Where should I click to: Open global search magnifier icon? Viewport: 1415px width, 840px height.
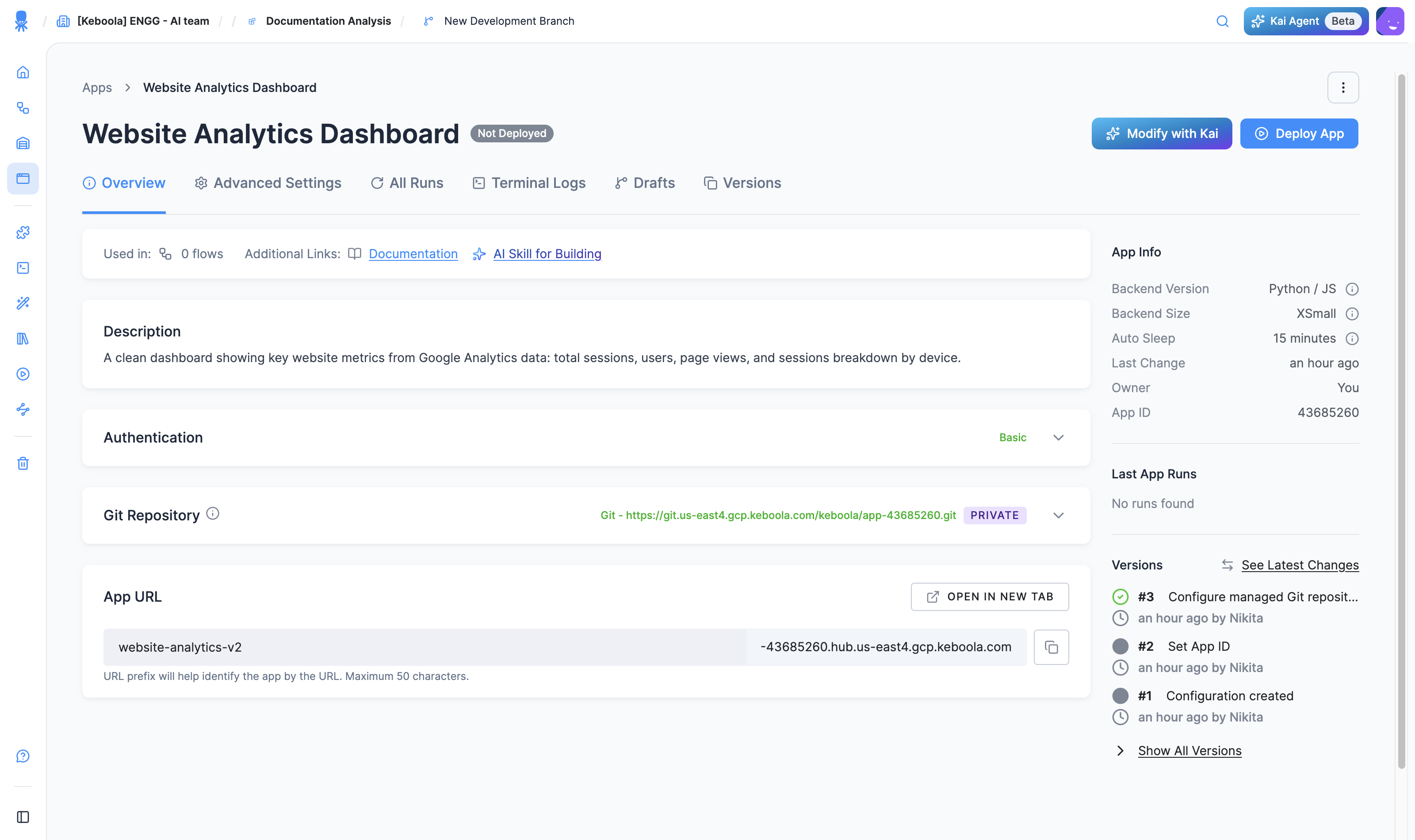click(1223, 21)
